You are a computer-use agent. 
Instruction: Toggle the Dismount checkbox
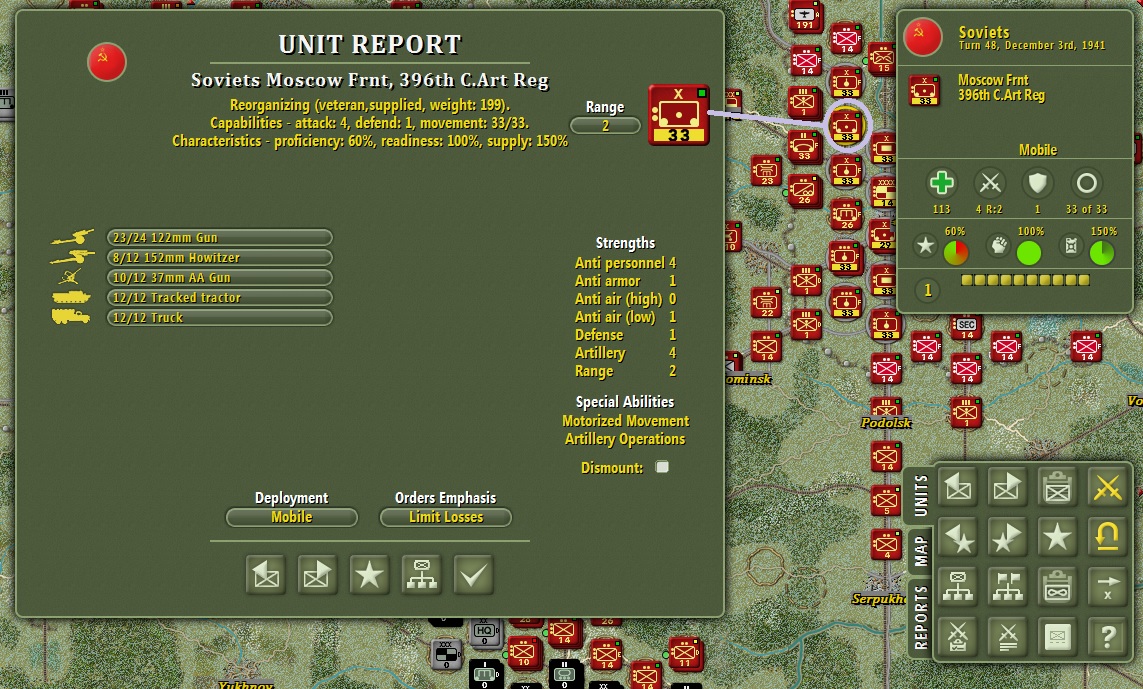(x=662, y=467)
